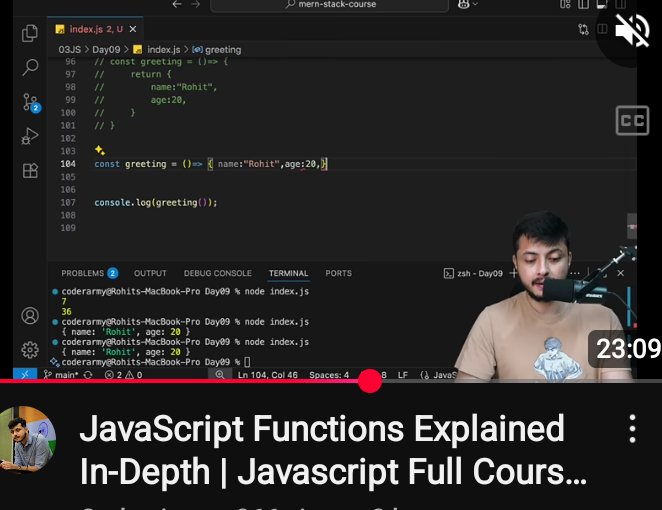
Task: Click index.js in the breadcrumb
Action: tap(157, 50)
